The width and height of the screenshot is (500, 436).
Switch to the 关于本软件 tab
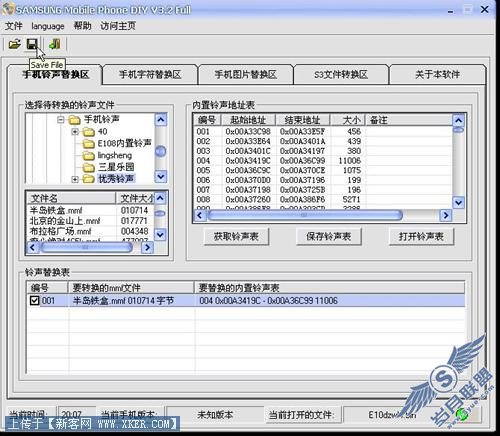pyautogui.click(x=437, y=74)
